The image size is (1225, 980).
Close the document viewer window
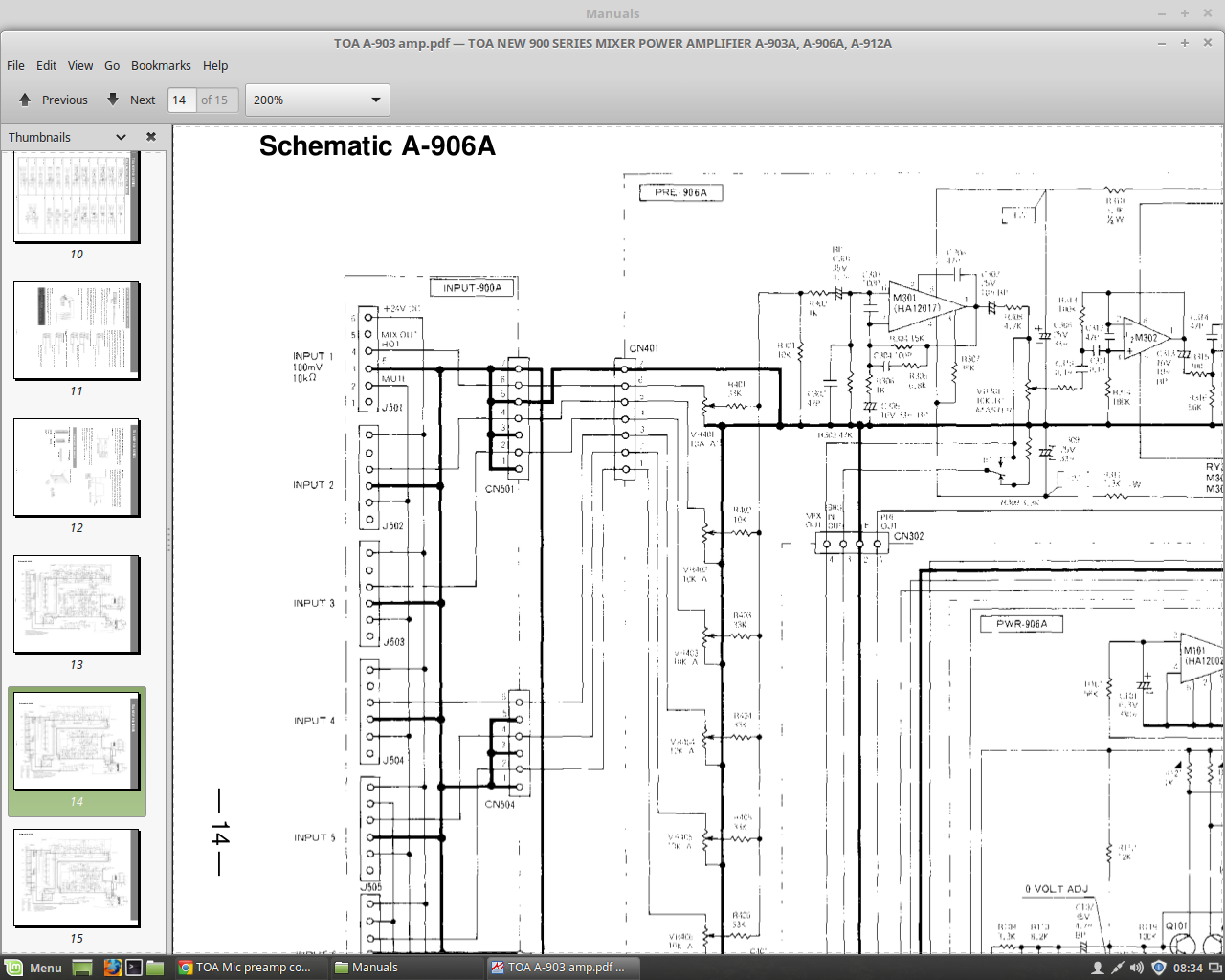click(x=1208, y=43)
